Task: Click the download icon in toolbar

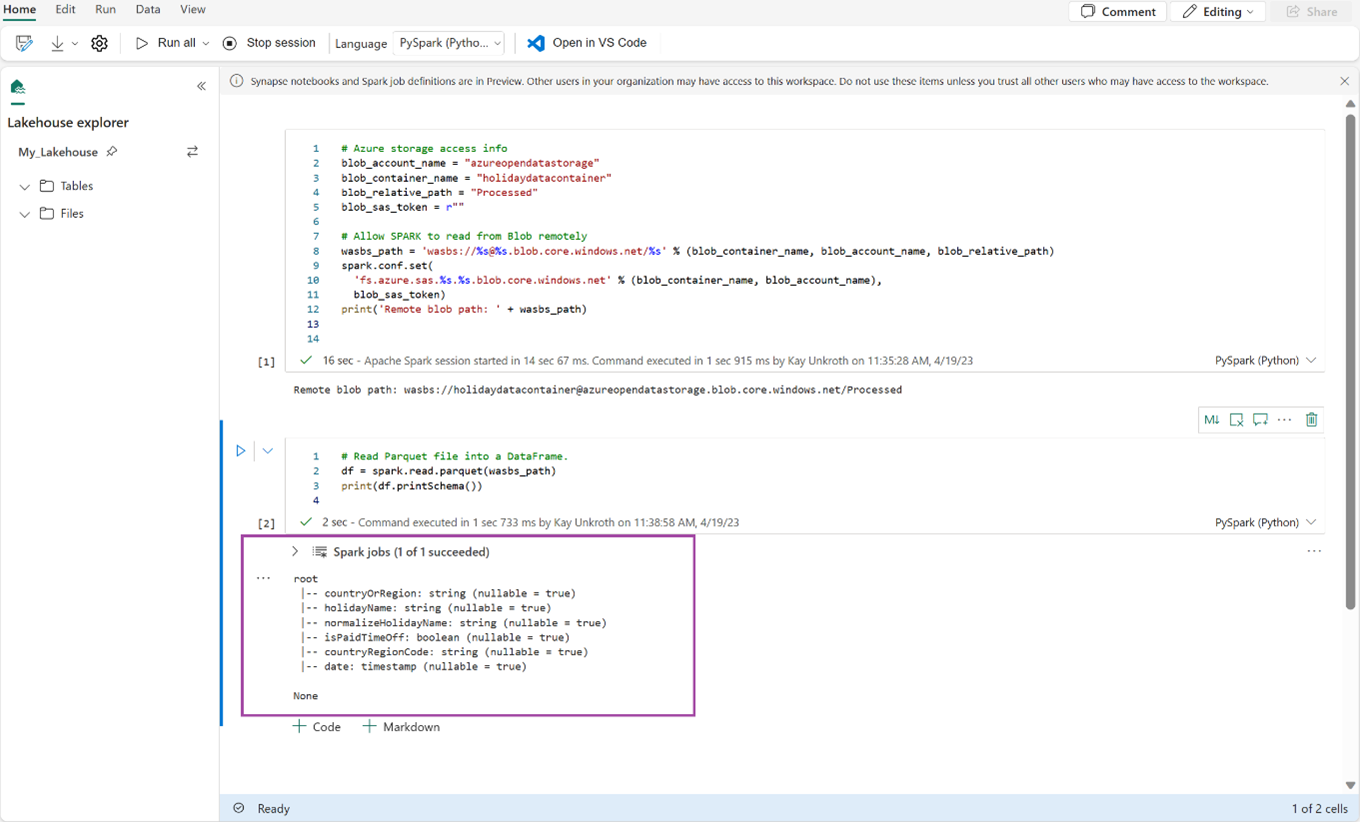Action: [58, 43]
